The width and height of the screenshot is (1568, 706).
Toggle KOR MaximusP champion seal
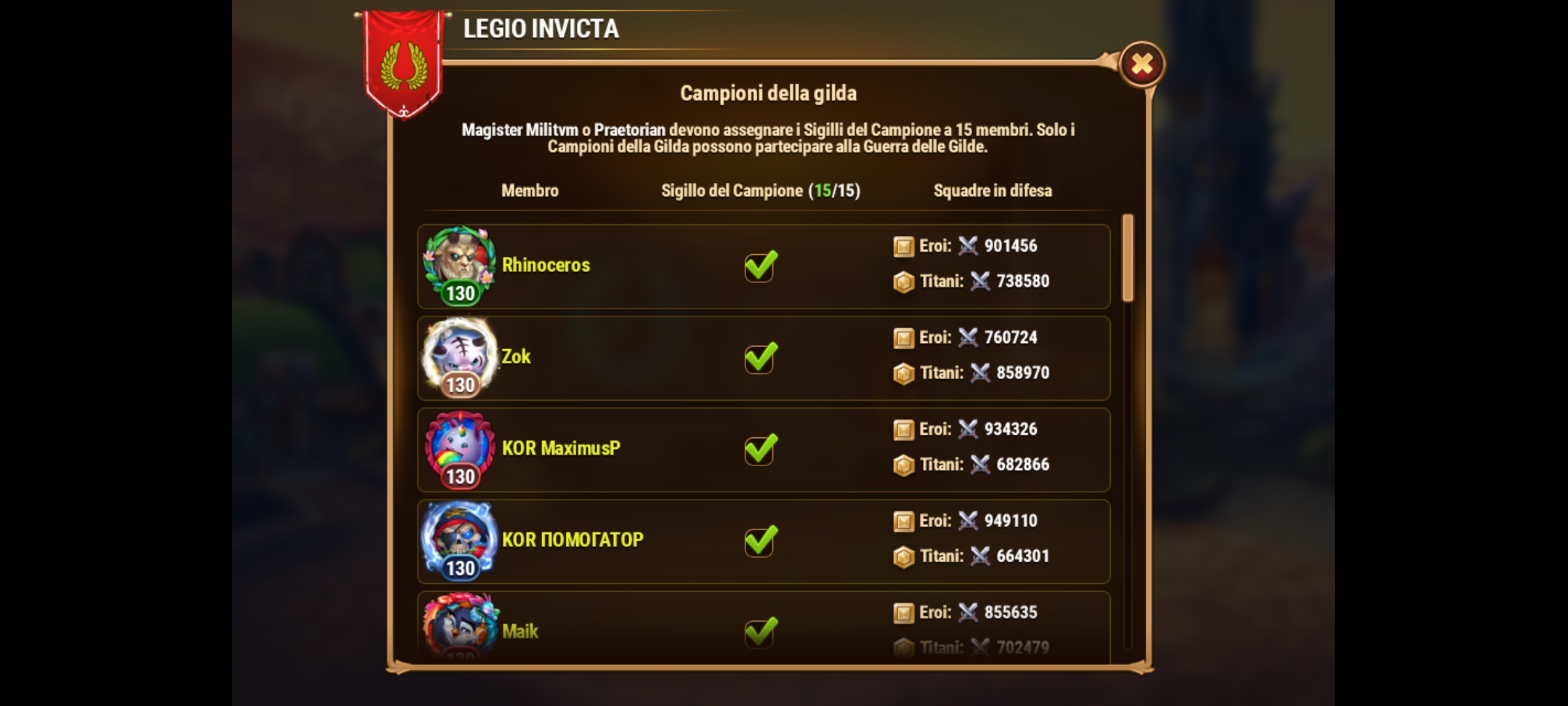pos(760,449)
